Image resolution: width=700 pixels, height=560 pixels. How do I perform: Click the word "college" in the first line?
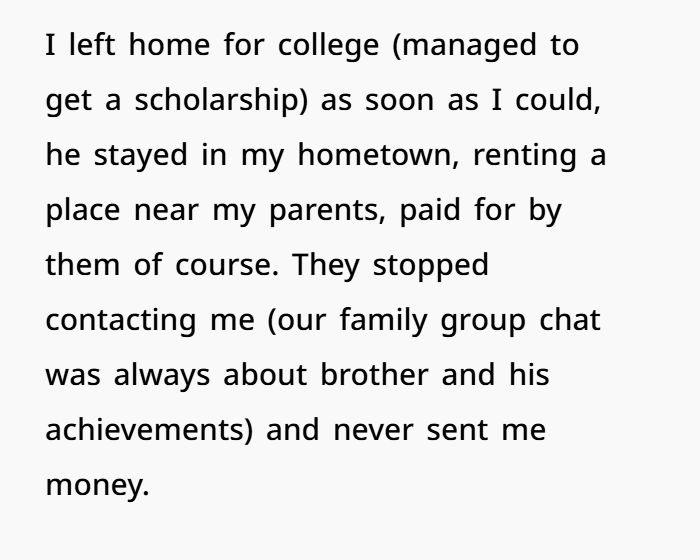point(329,46)
